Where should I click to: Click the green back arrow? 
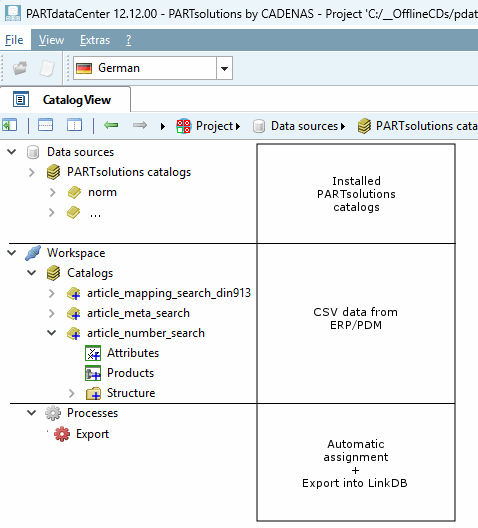pos(111,125)
